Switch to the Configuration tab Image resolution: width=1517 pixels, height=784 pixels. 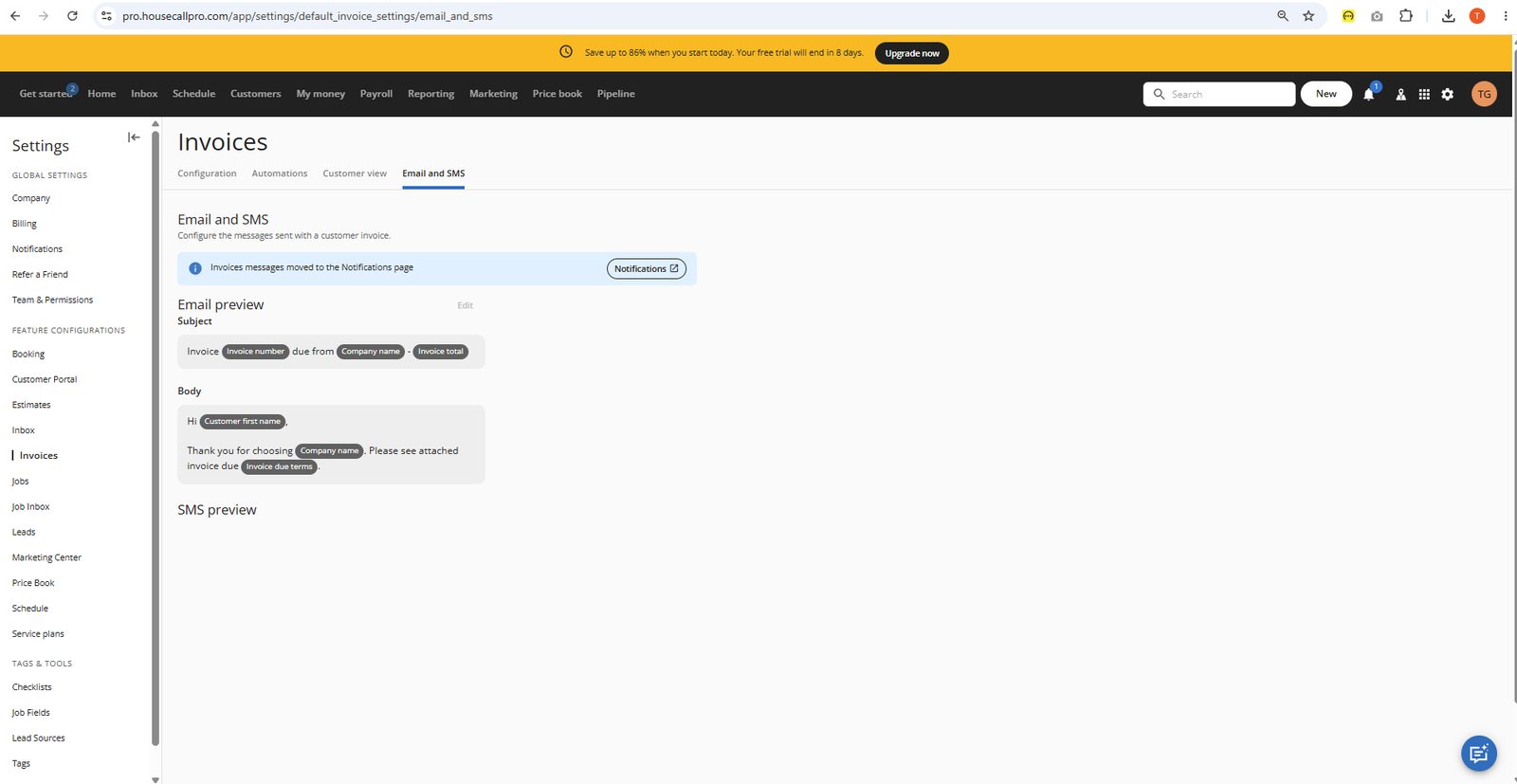207,173
